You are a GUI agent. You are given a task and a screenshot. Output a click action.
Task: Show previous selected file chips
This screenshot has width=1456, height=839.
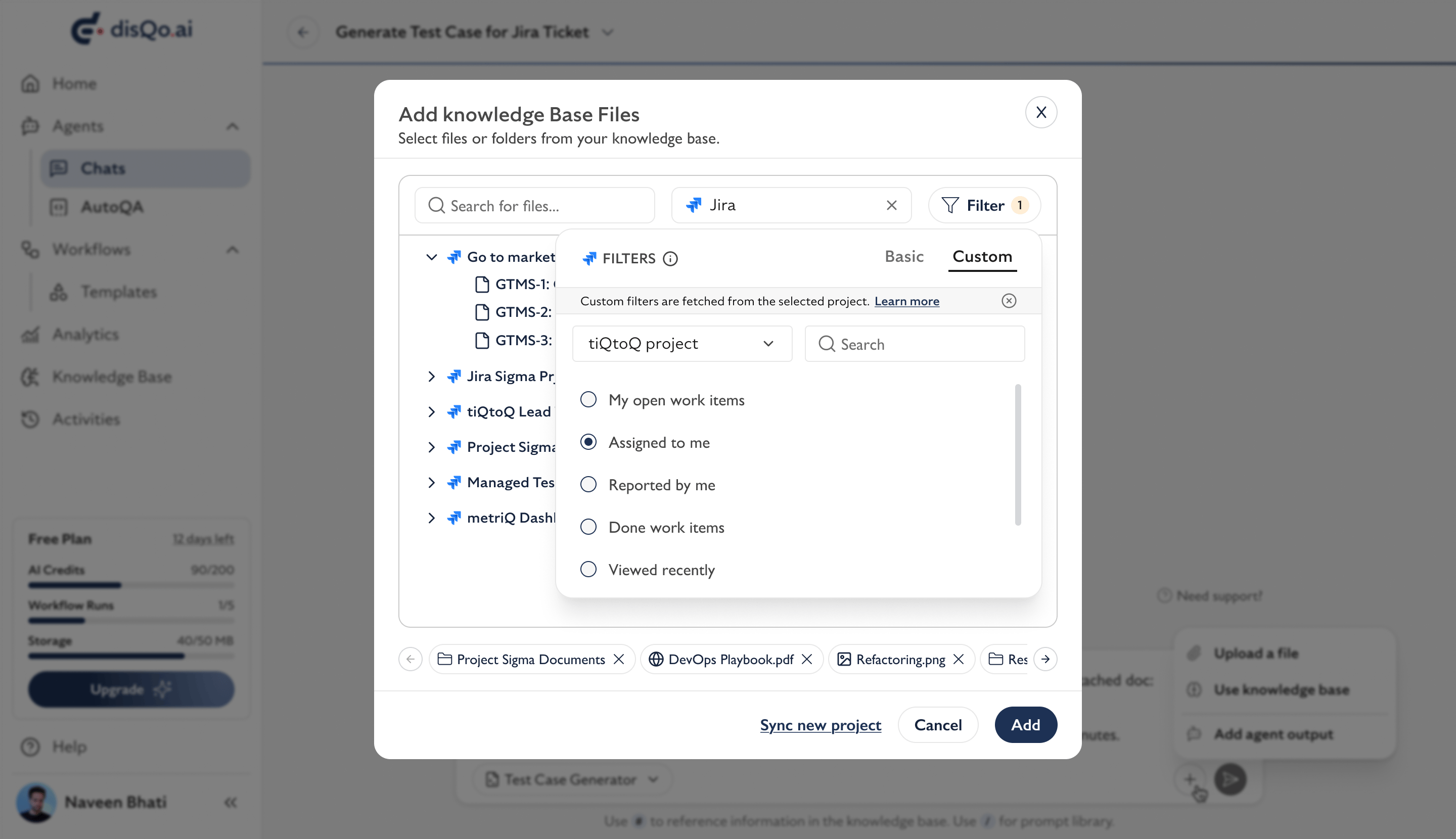tap(411, 659)
